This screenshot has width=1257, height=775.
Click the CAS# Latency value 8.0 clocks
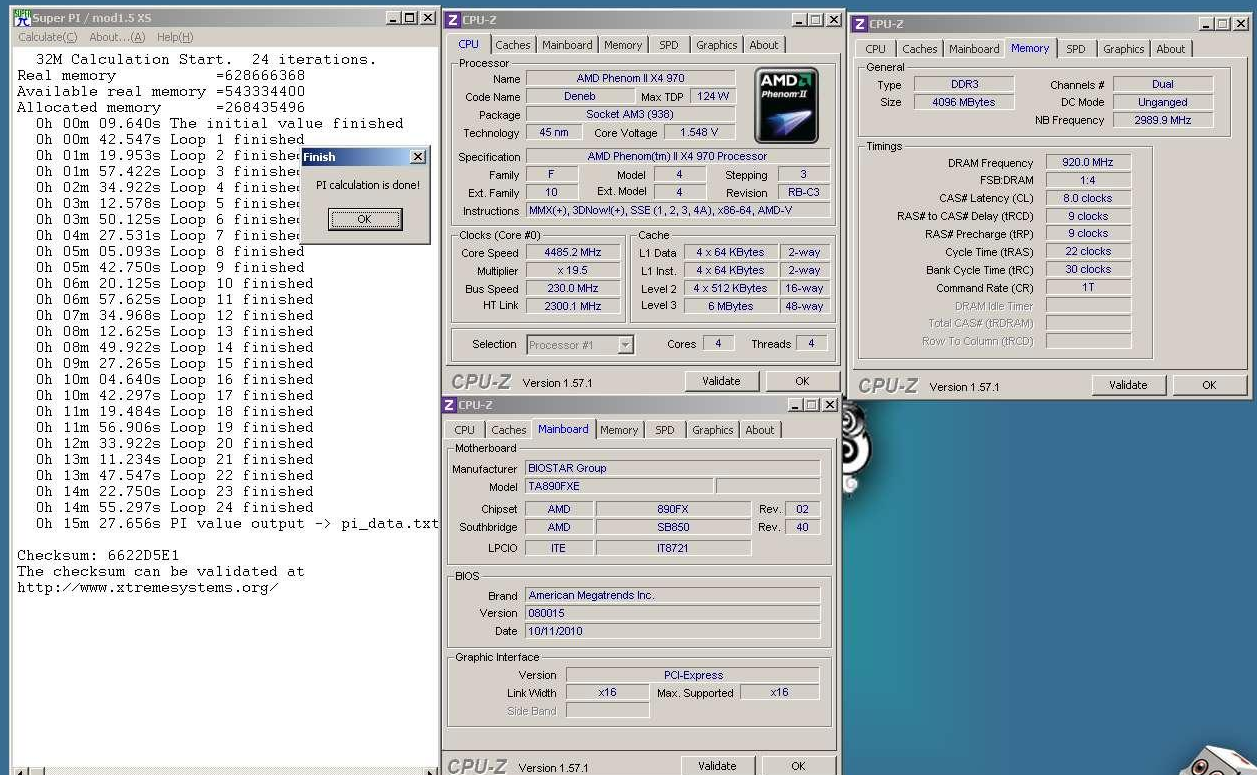point(1088,199)
